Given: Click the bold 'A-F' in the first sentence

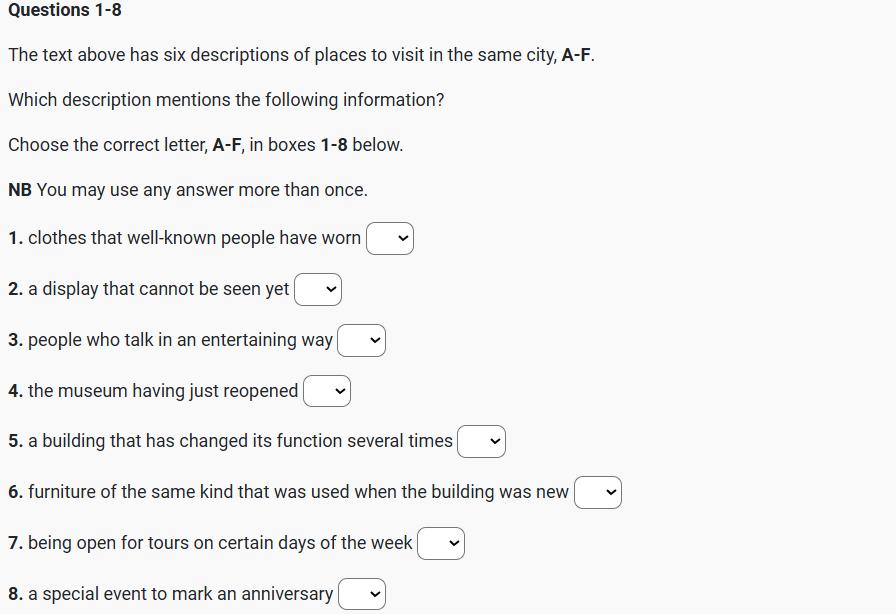Looking at the screenshot, I should pyautogui.click(x=577, y=55).
